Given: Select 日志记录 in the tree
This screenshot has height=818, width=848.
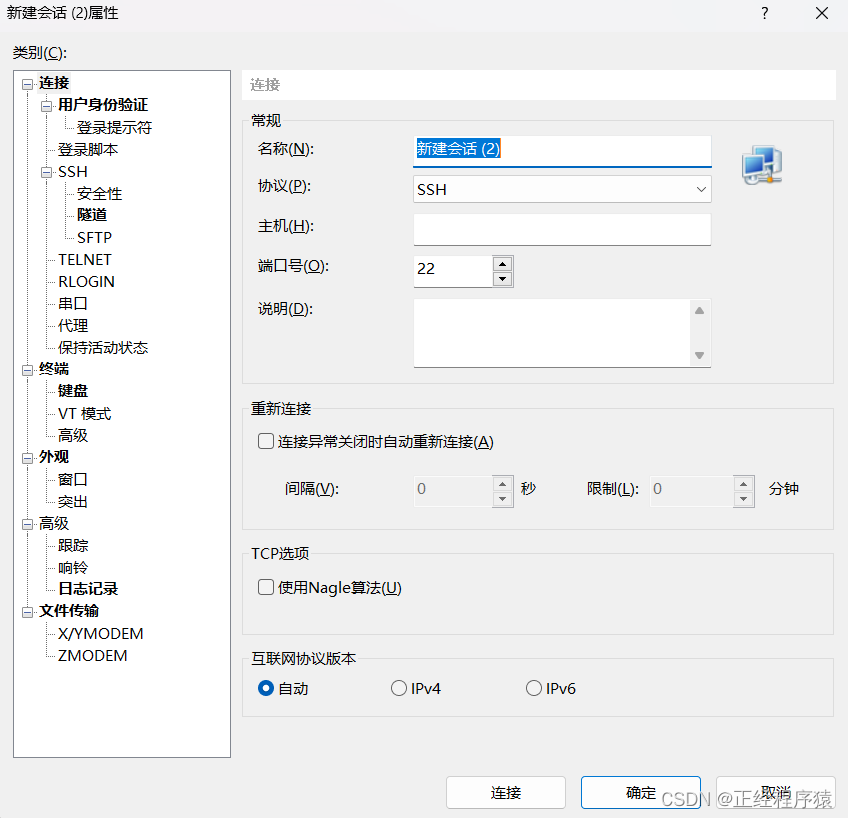Looking at the screenshot, I should pos(88,589).
